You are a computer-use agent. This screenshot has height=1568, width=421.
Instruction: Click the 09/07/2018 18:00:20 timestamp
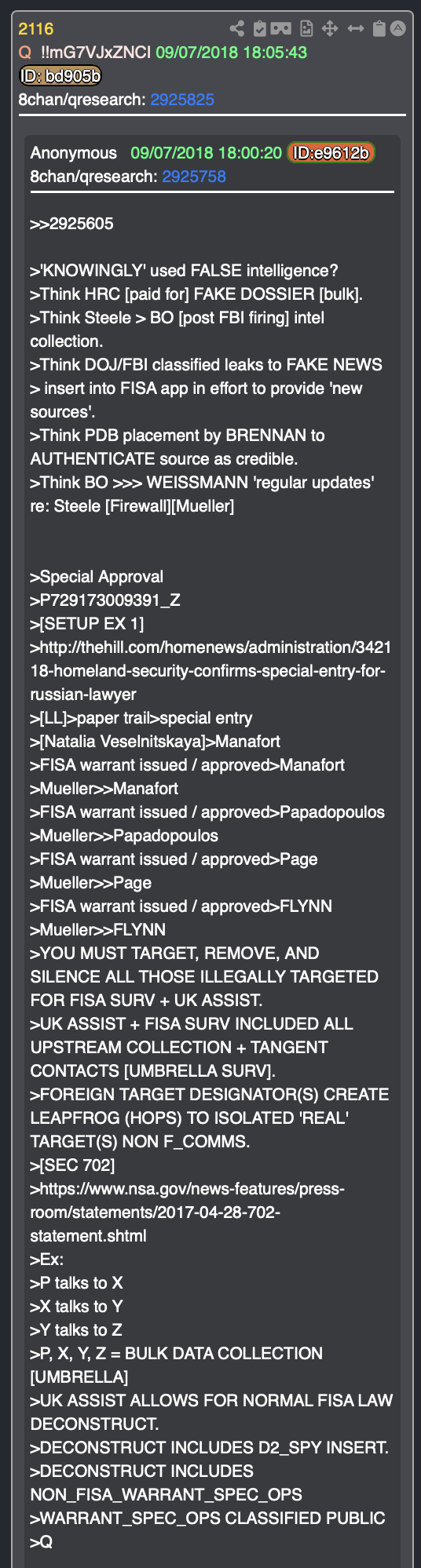206,153
